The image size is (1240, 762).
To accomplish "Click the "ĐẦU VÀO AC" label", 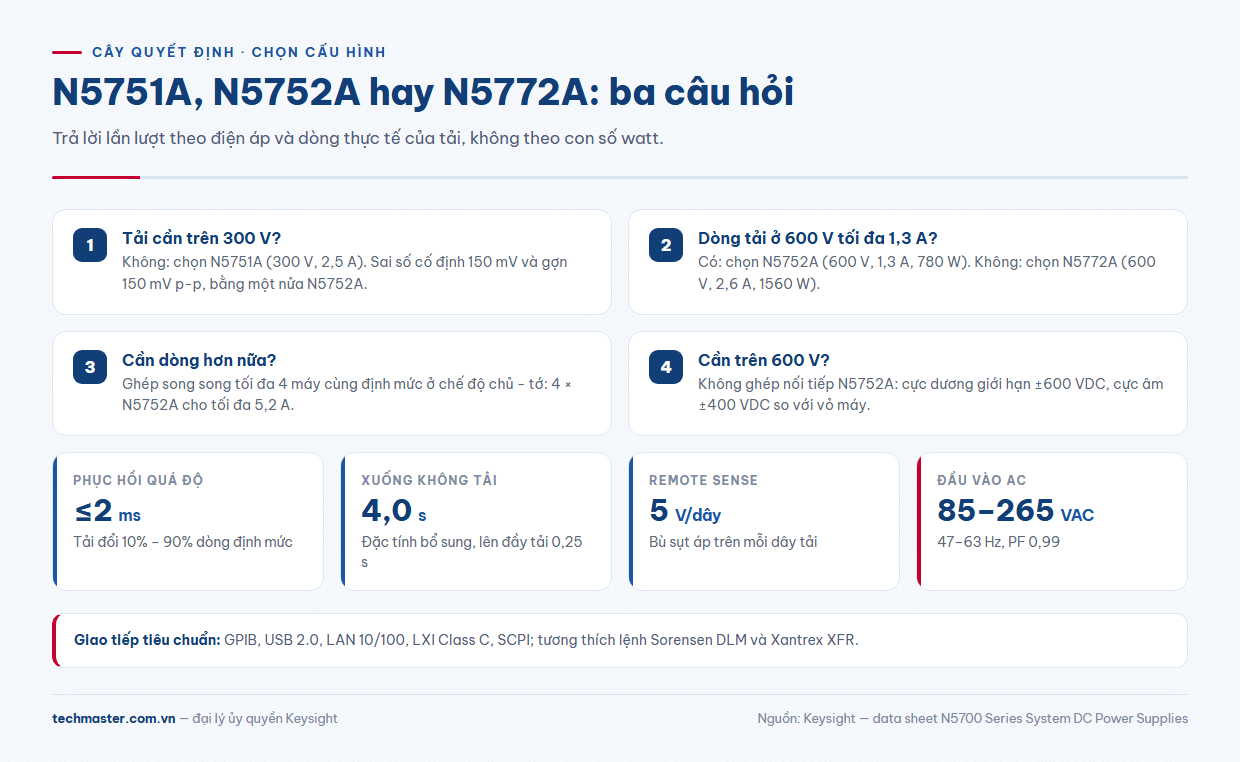I will 982,480.
